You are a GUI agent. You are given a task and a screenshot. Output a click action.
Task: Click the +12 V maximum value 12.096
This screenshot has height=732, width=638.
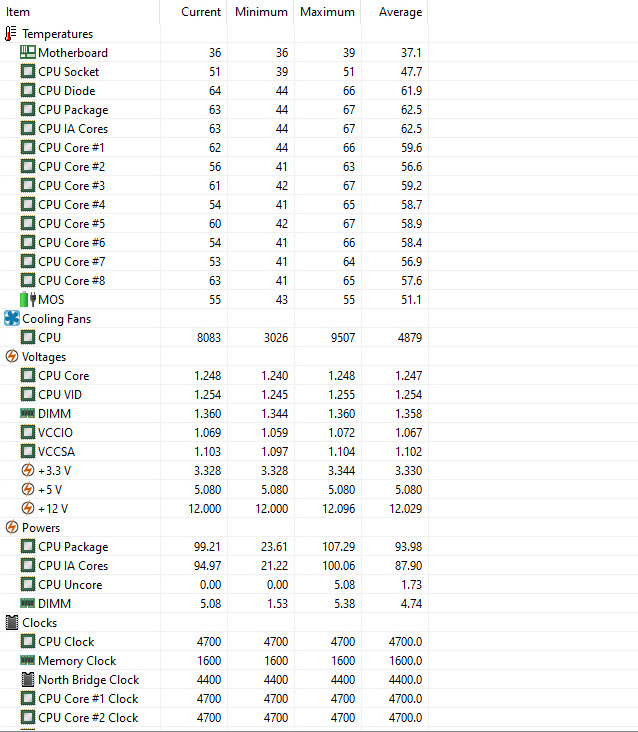(x=338, y=508)
